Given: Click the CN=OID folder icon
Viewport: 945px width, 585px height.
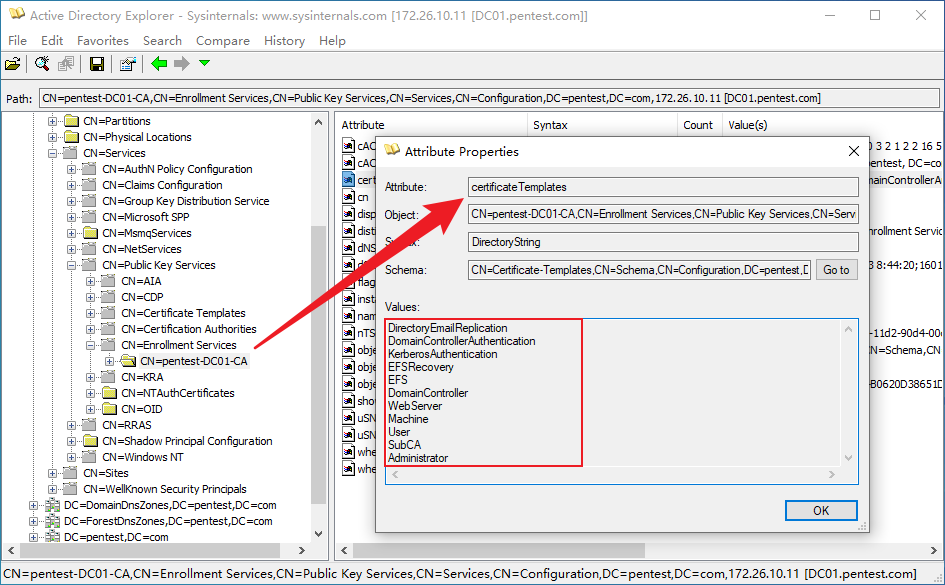Looking at the screenshot, I should click(x=108, y=409).
